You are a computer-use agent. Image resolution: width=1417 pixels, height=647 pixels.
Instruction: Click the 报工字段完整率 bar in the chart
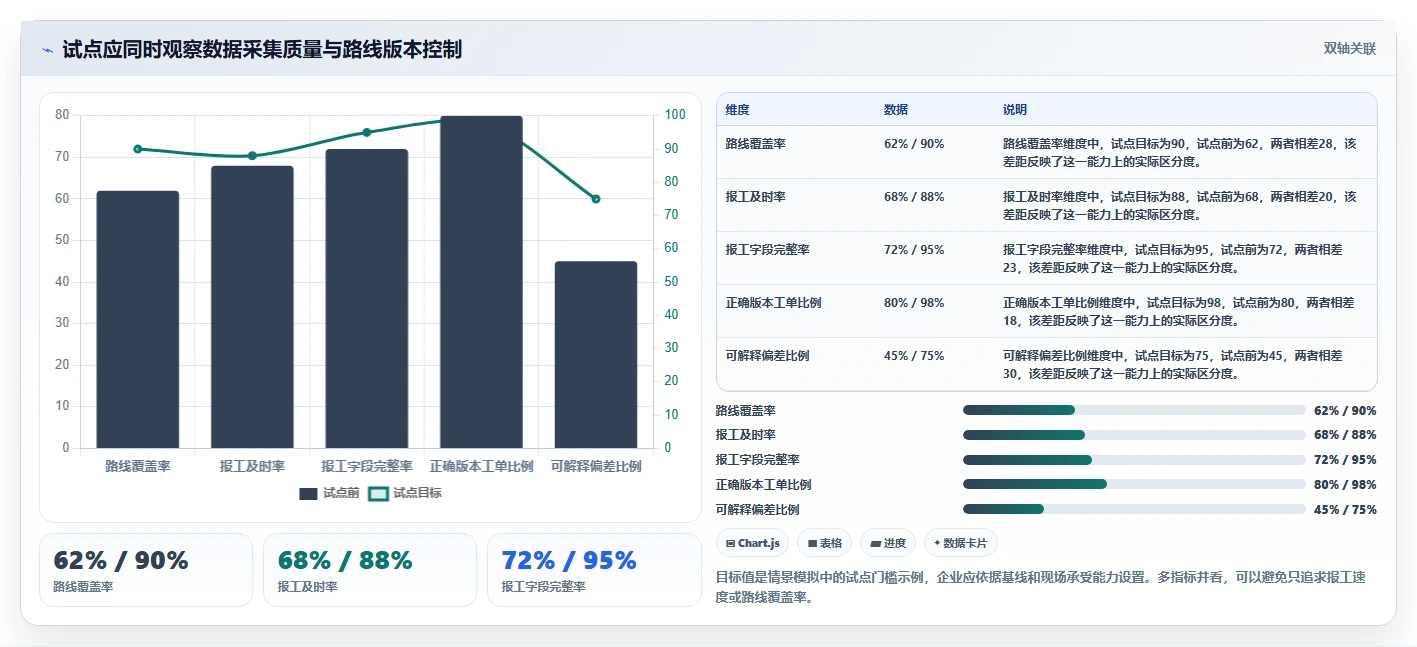click(366, 299)
